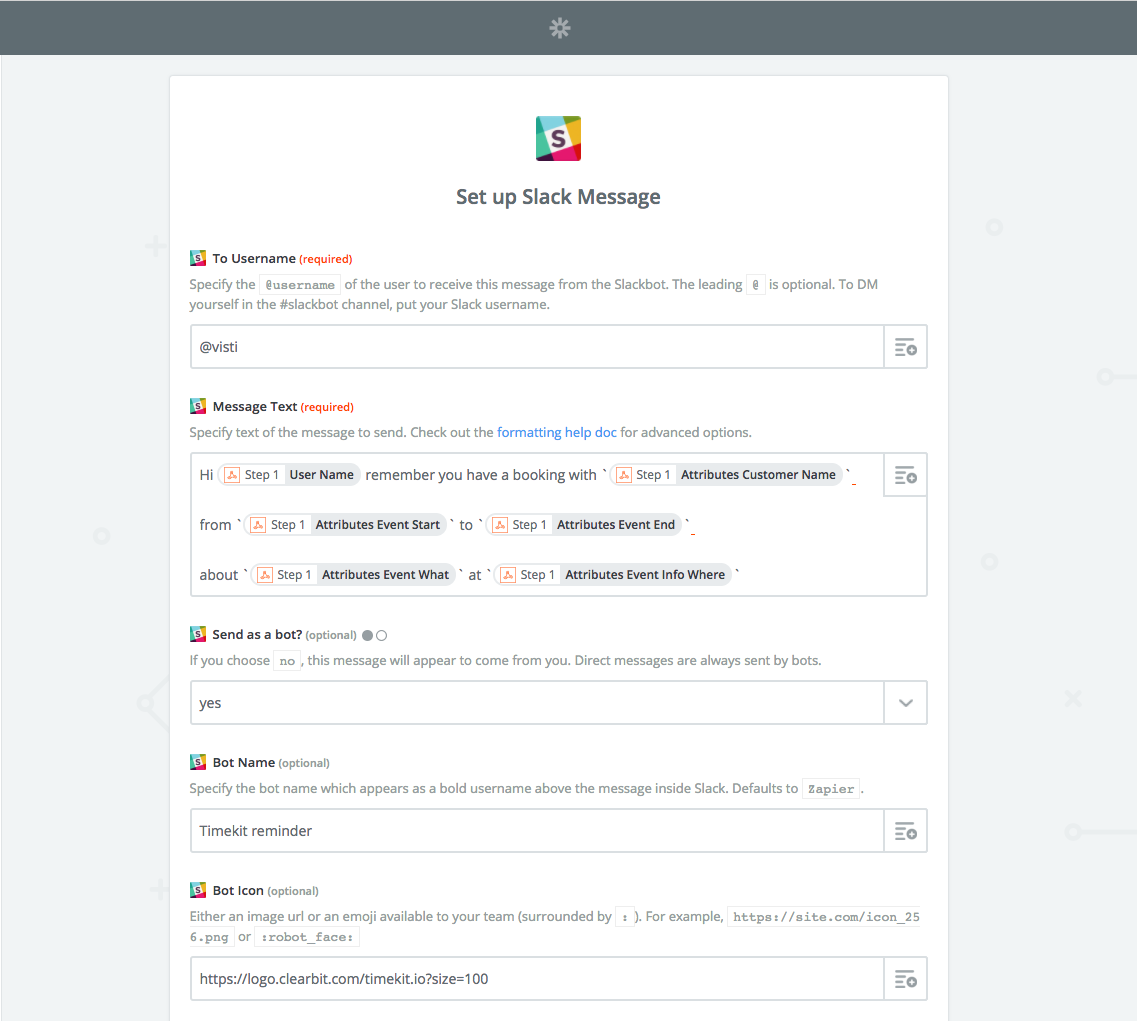Select empty radio next to Send as a bot
This screenshot has width=1137, height=1021.
(381, 635)
